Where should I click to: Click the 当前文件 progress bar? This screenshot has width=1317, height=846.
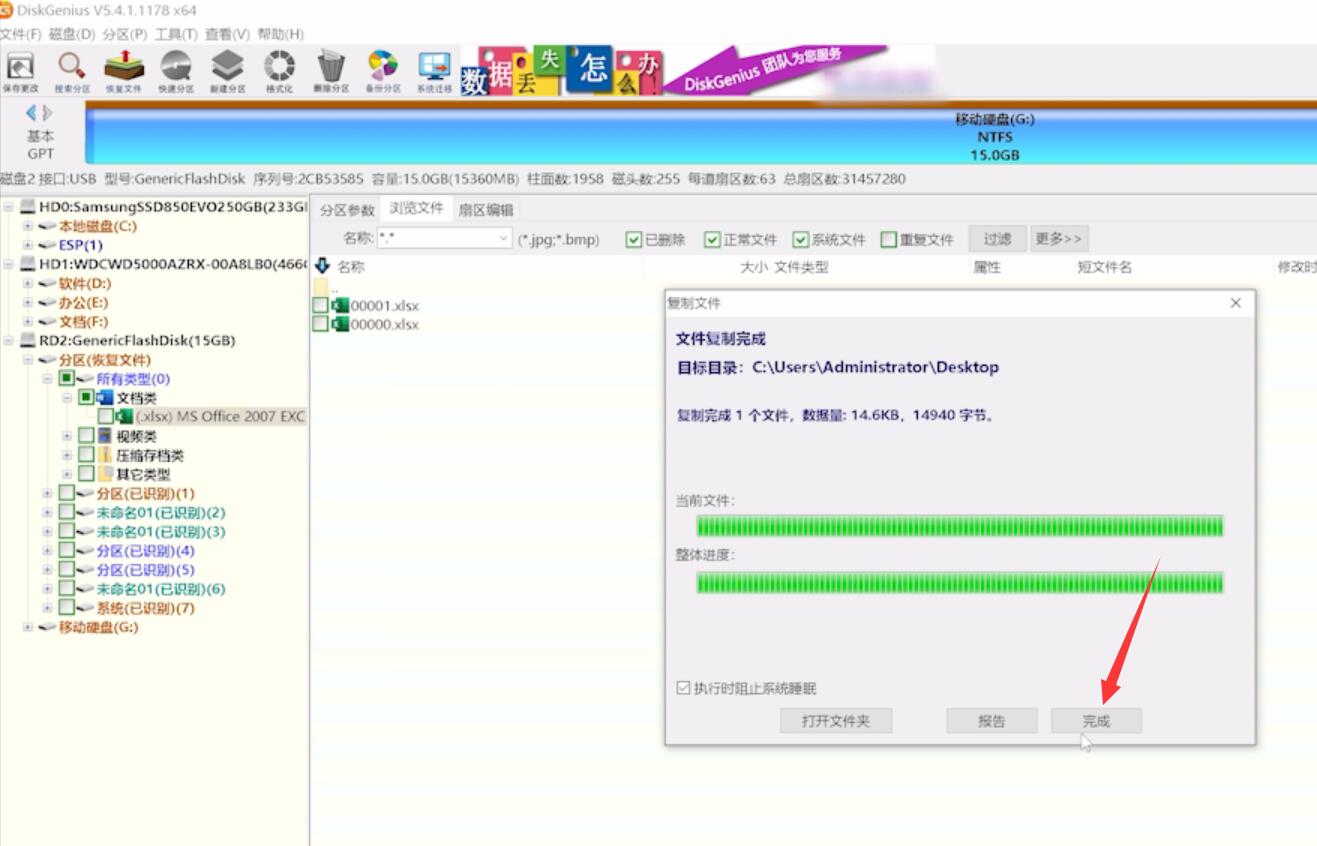point(960,526)
